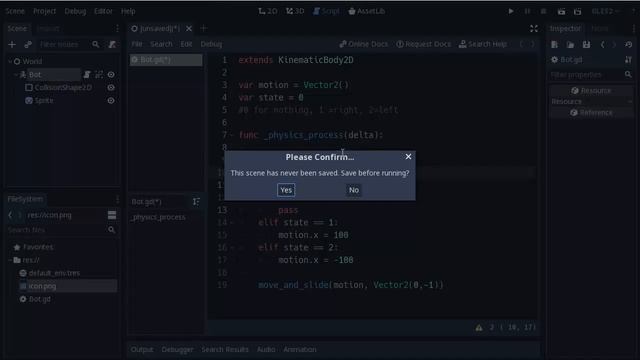Select default_env.tres file
640x360 pixels.
click(54, 273)
